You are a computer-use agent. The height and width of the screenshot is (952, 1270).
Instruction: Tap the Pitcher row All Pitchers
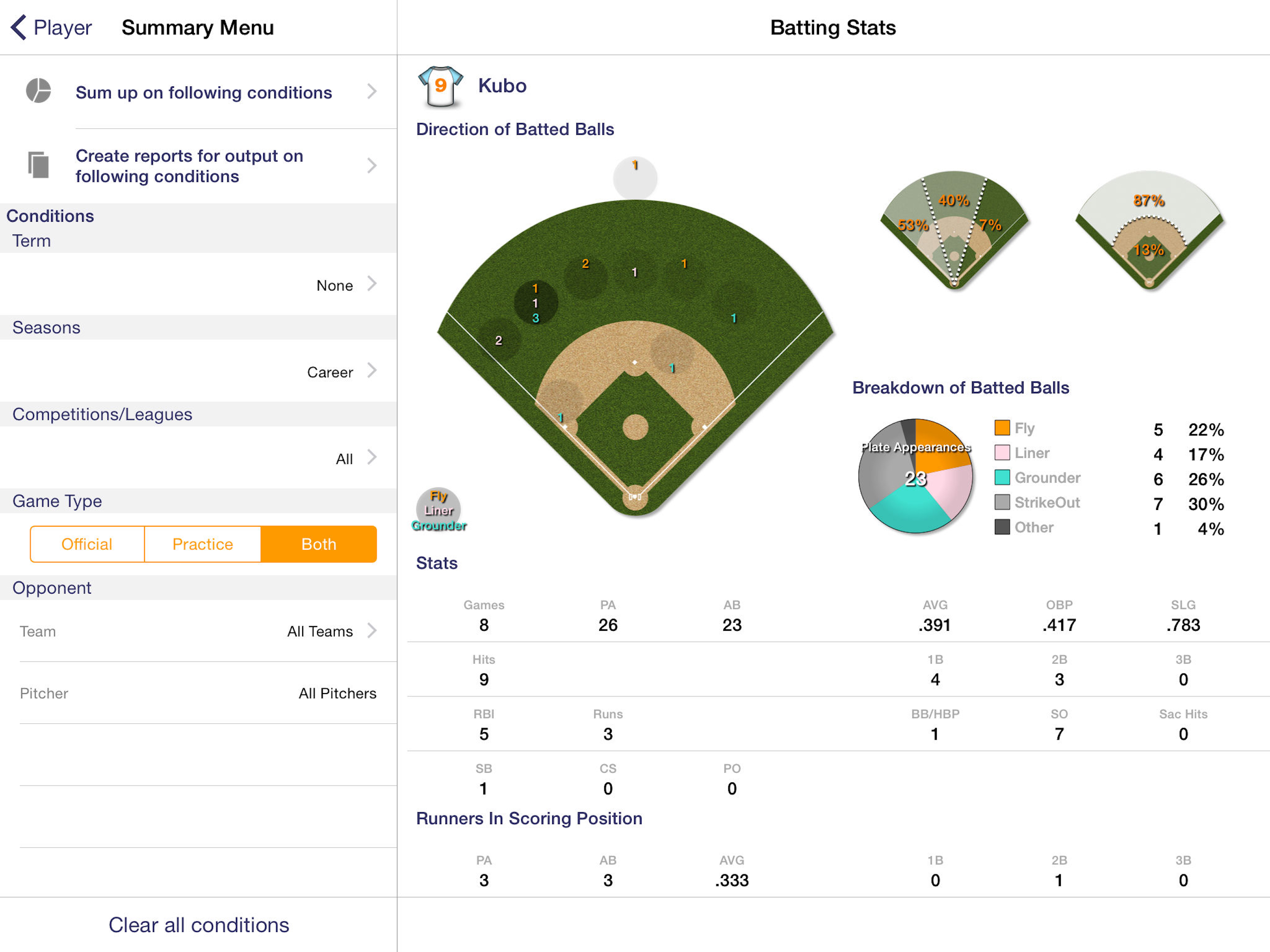[198, 693]
